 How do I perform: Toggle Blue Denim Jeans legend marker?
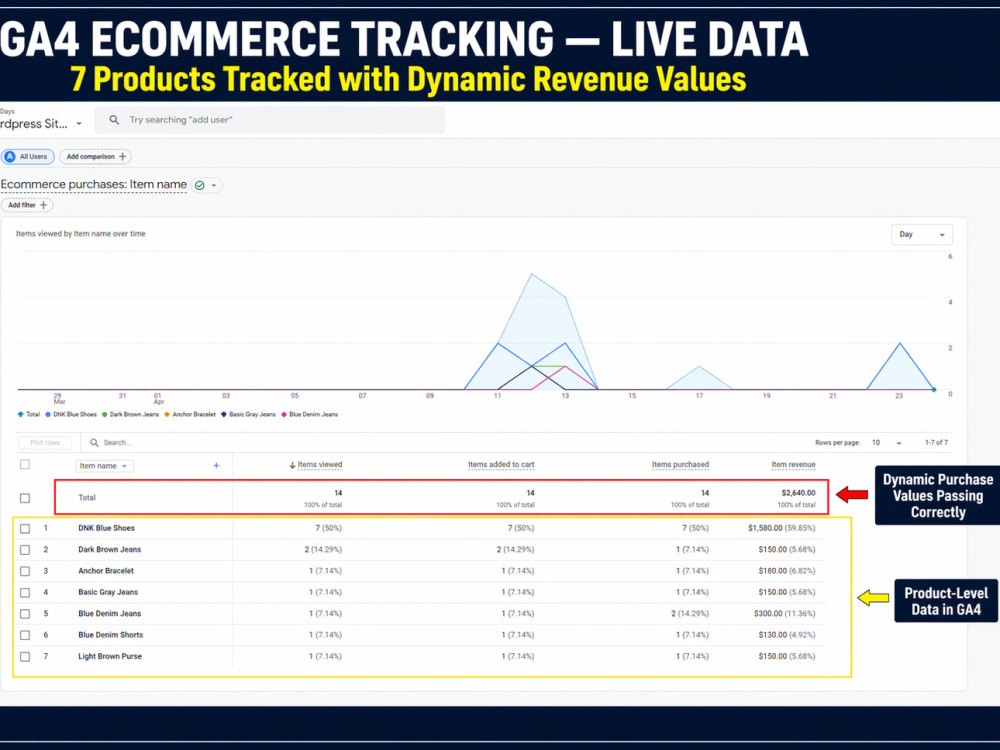coord(284,415)
